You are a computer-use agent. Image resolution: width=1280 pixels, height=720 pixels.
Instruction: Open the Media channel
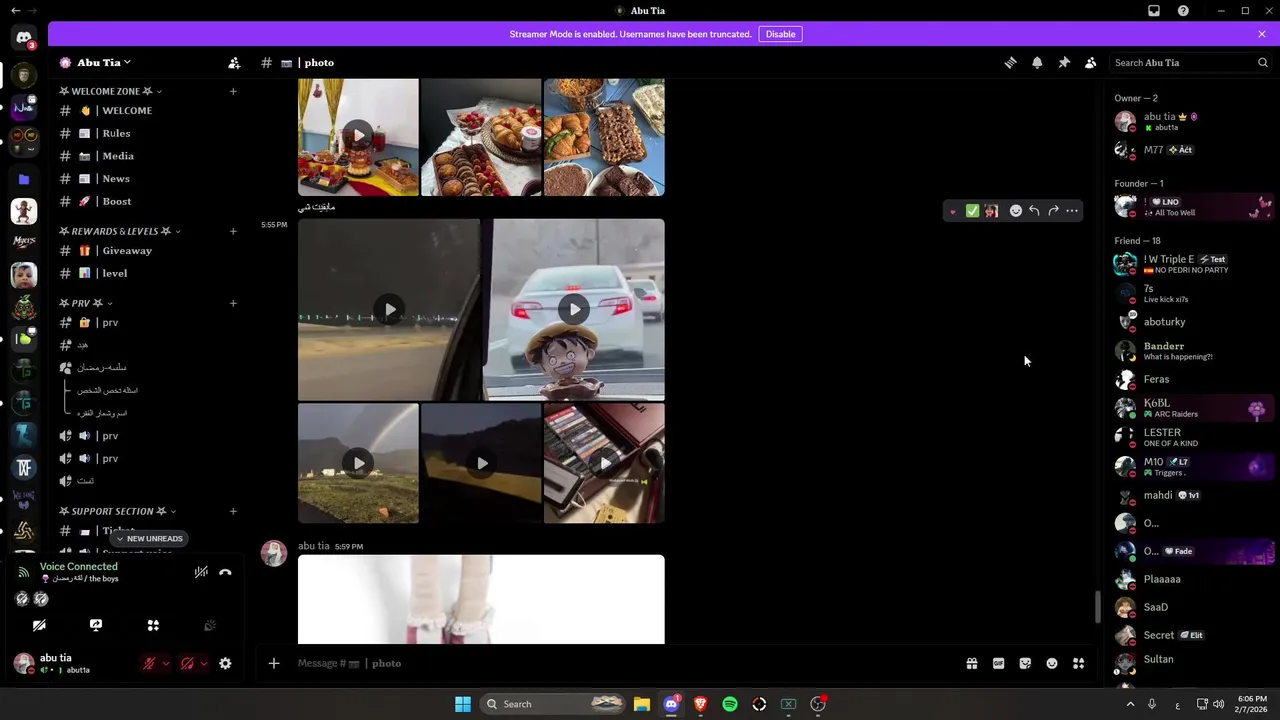[x=148, y=156]
